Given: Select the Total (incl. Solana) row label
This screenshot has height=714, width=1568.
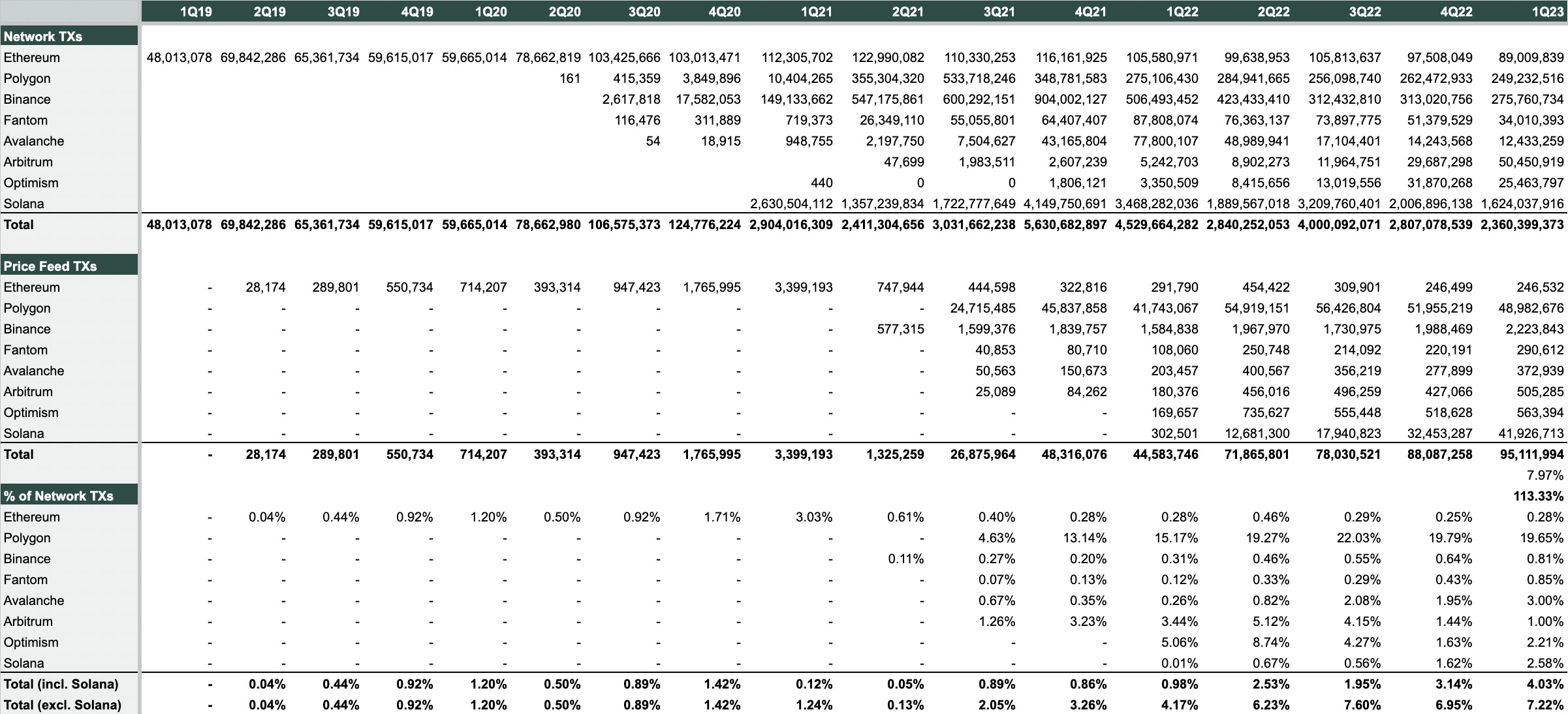Looking at the screenshot, I should pyautogui.click(x=61, y=684).
